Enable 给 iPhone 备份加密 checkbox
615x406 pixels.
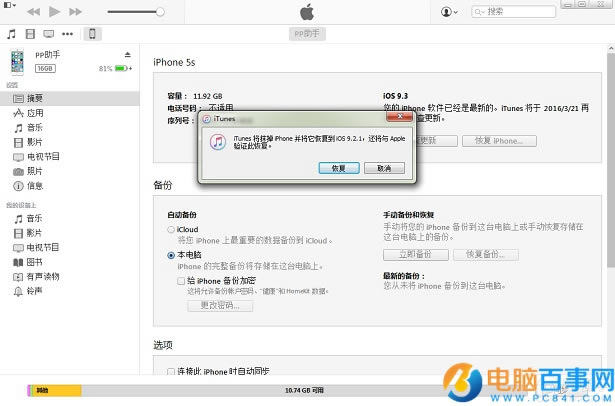click(181, 281)
